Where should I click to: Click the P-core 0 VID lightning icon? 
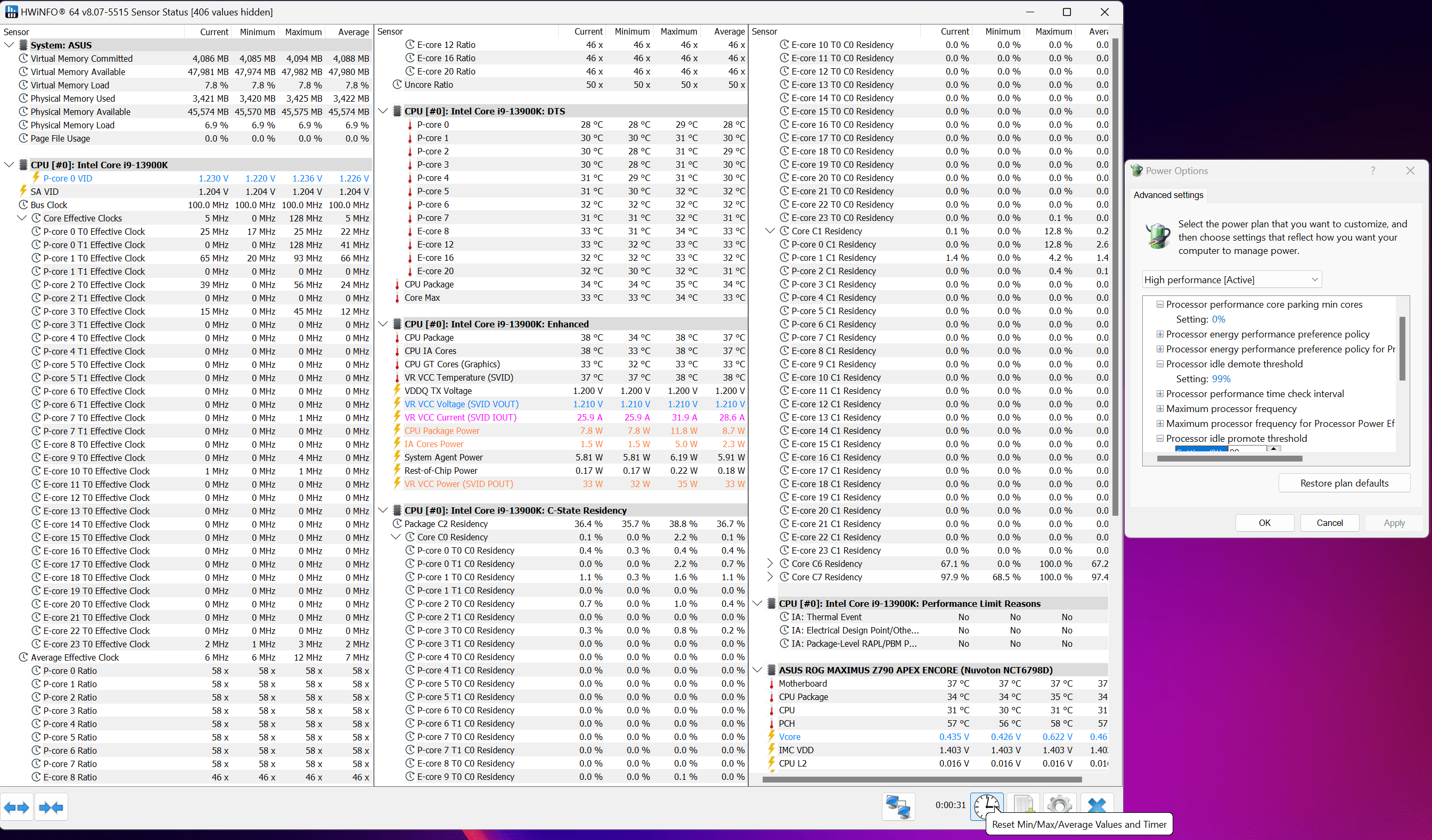[x=36, y=178]
